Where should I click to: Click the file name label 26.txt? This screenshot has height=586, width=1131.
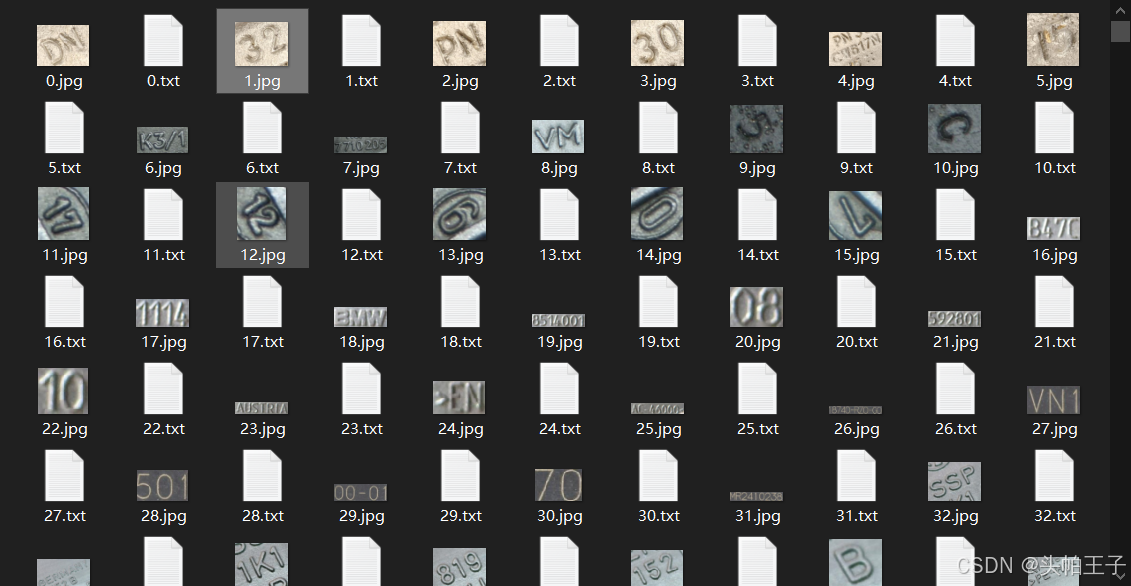[x=956, y=429]
